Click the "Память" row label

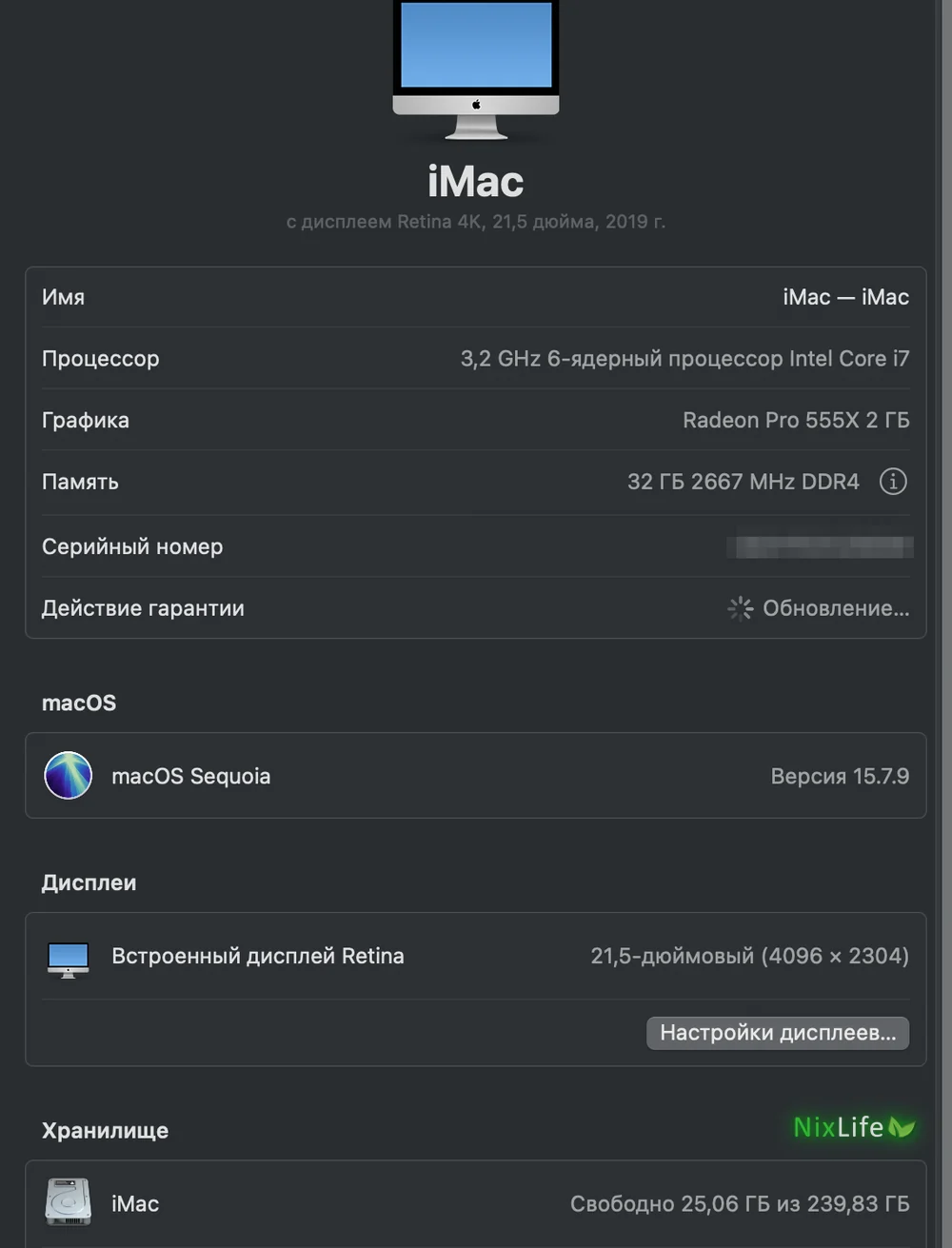point(80,482)
